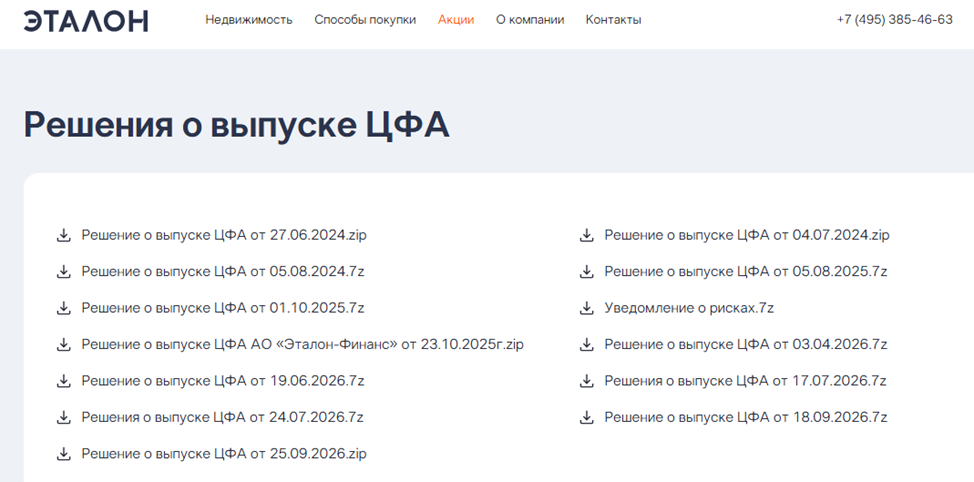The width and height of the screenshot is (974, 482).
Task: Download Решение о выпуске ЦФА от 01.10.2025.7z
Action: click(222, 308)
